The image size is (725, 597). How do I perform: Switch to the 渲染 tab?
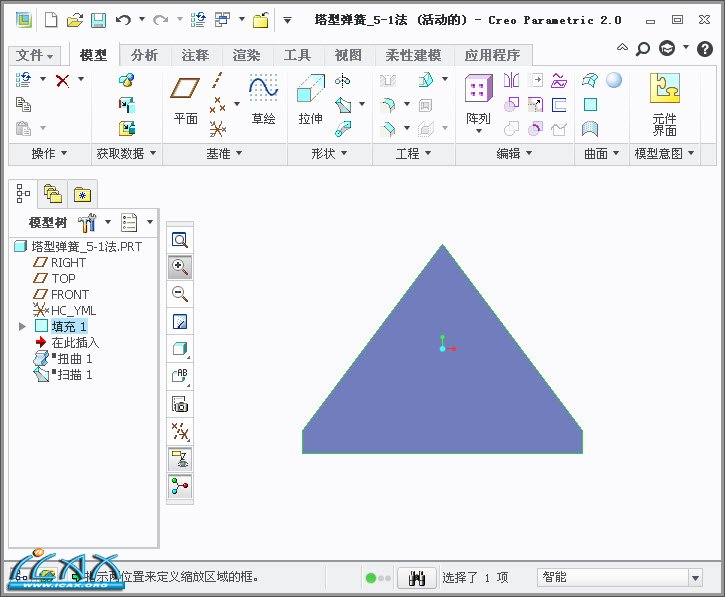click(x=246, y=55)
